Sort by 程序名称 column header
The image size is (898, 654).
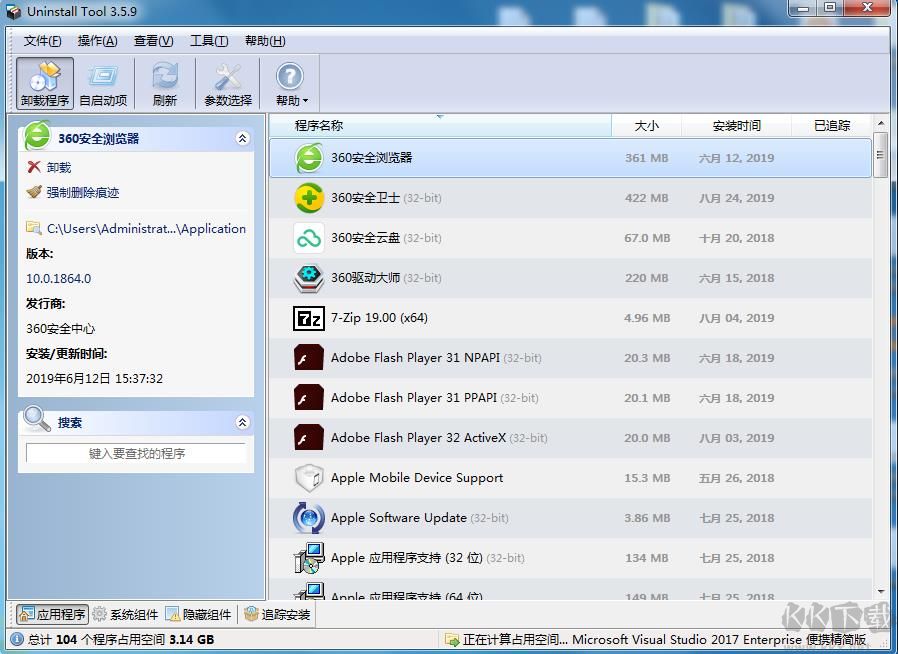click(x=440, y=125)
